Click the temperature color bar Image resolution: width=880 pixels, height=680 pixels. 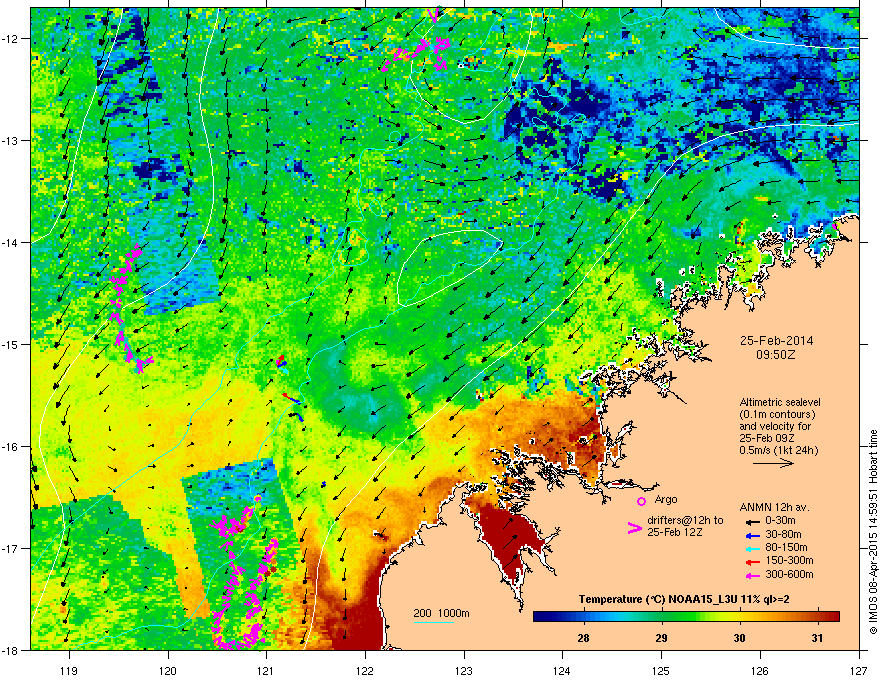(x=686, y=617)
